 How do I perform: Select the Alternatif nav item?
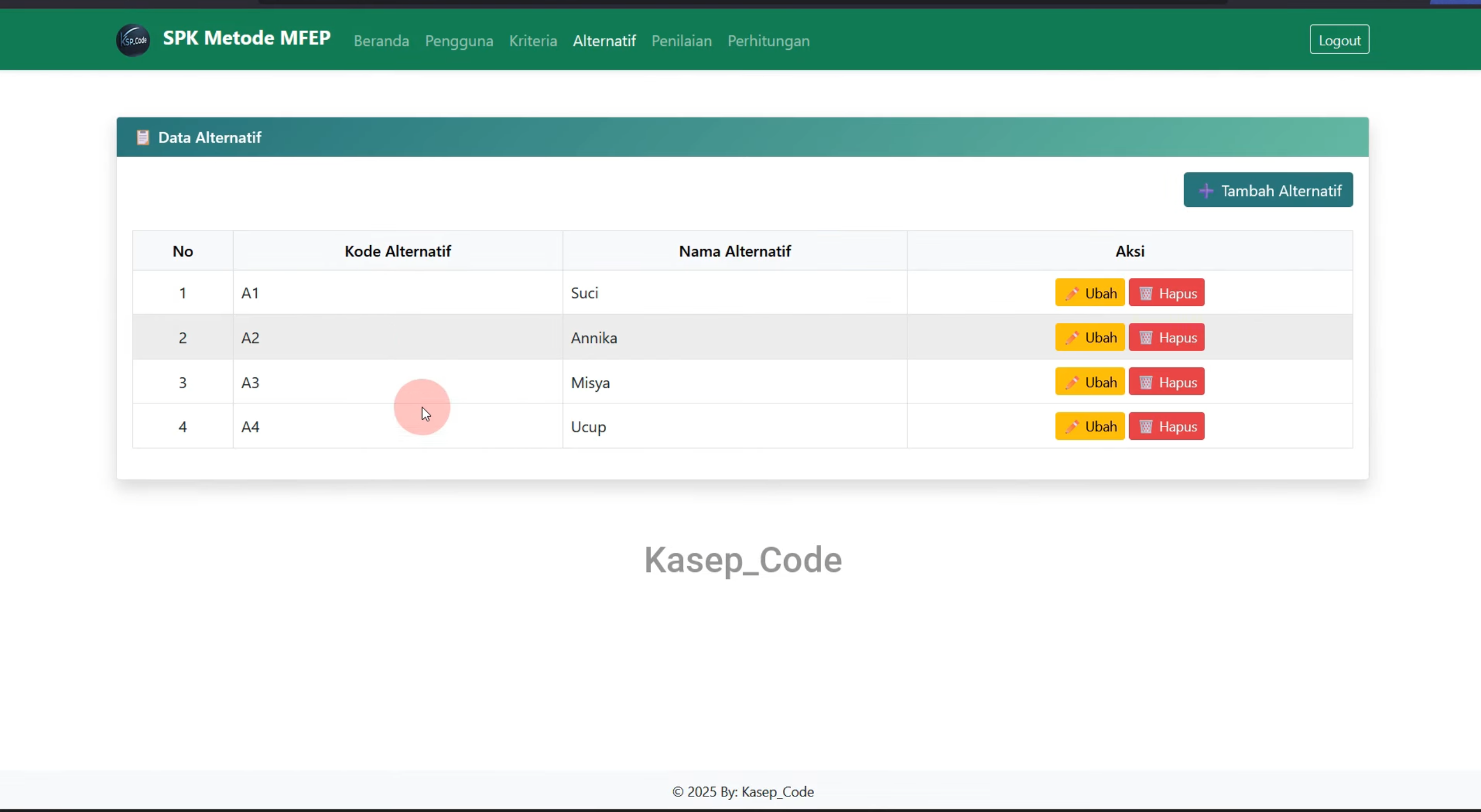pyautogui.click(x=604, y=41)
